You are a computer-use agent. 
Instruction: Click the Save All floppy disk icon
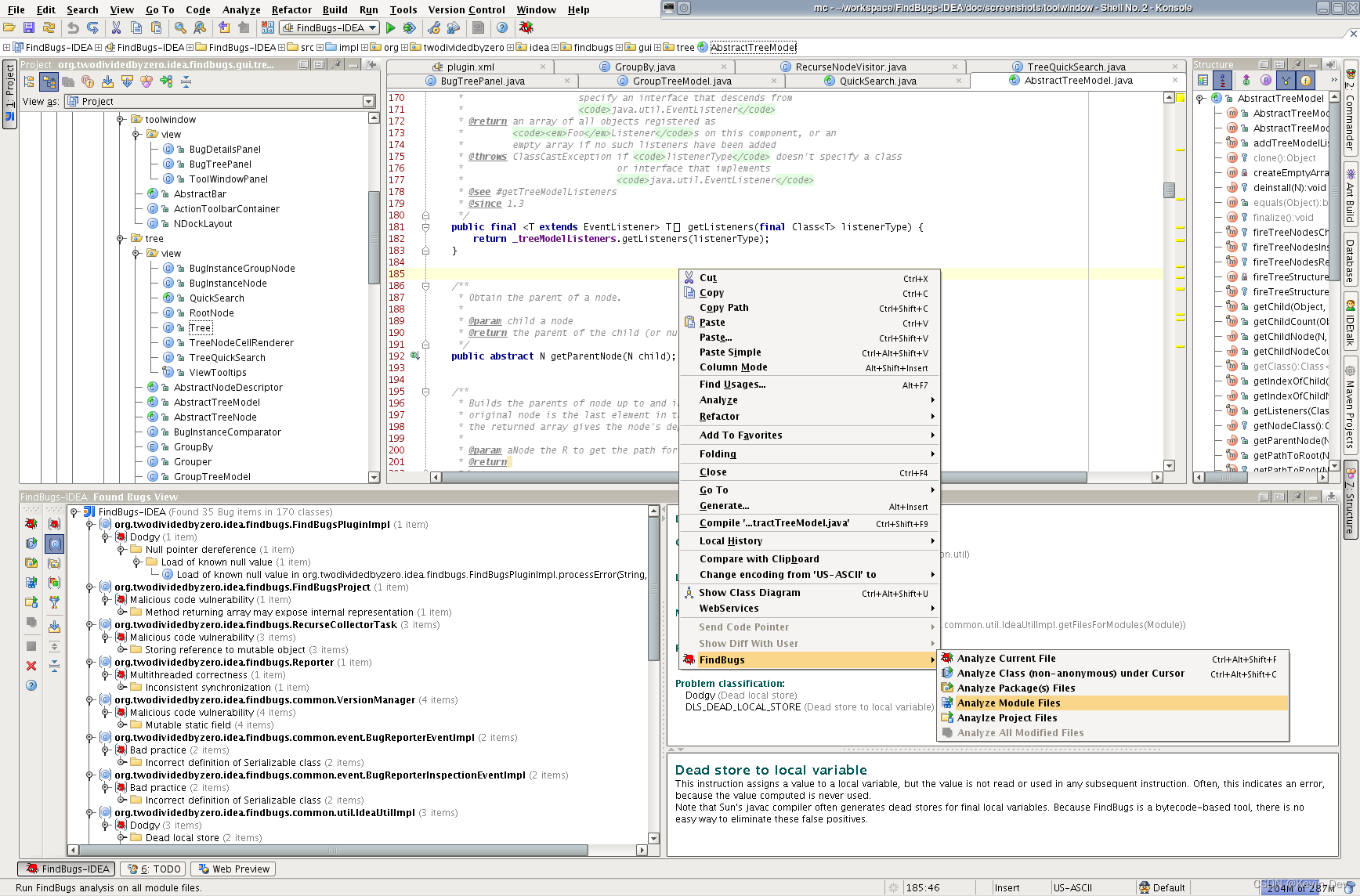coord(29,28)
